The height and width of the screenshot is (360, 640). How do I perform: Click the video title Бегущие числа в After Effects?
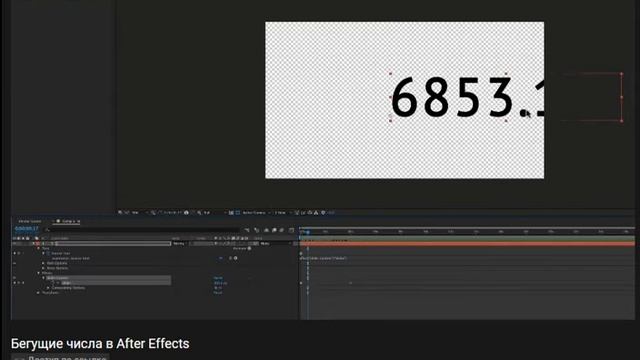[x=100, y=344]
